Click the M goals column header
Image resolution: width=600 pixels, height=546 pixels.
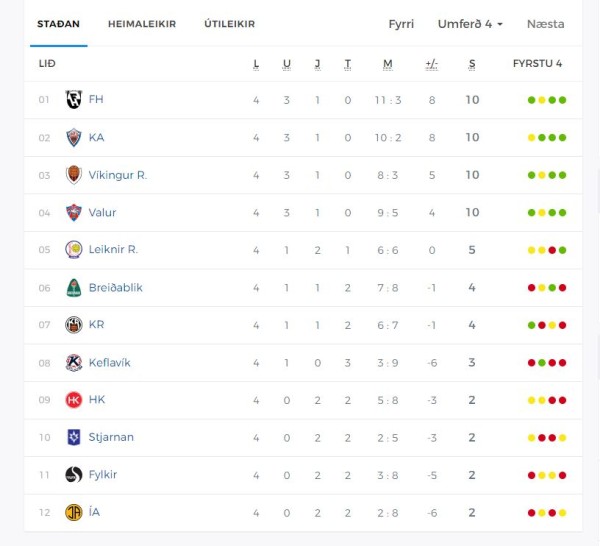click(x=388, y=64)
